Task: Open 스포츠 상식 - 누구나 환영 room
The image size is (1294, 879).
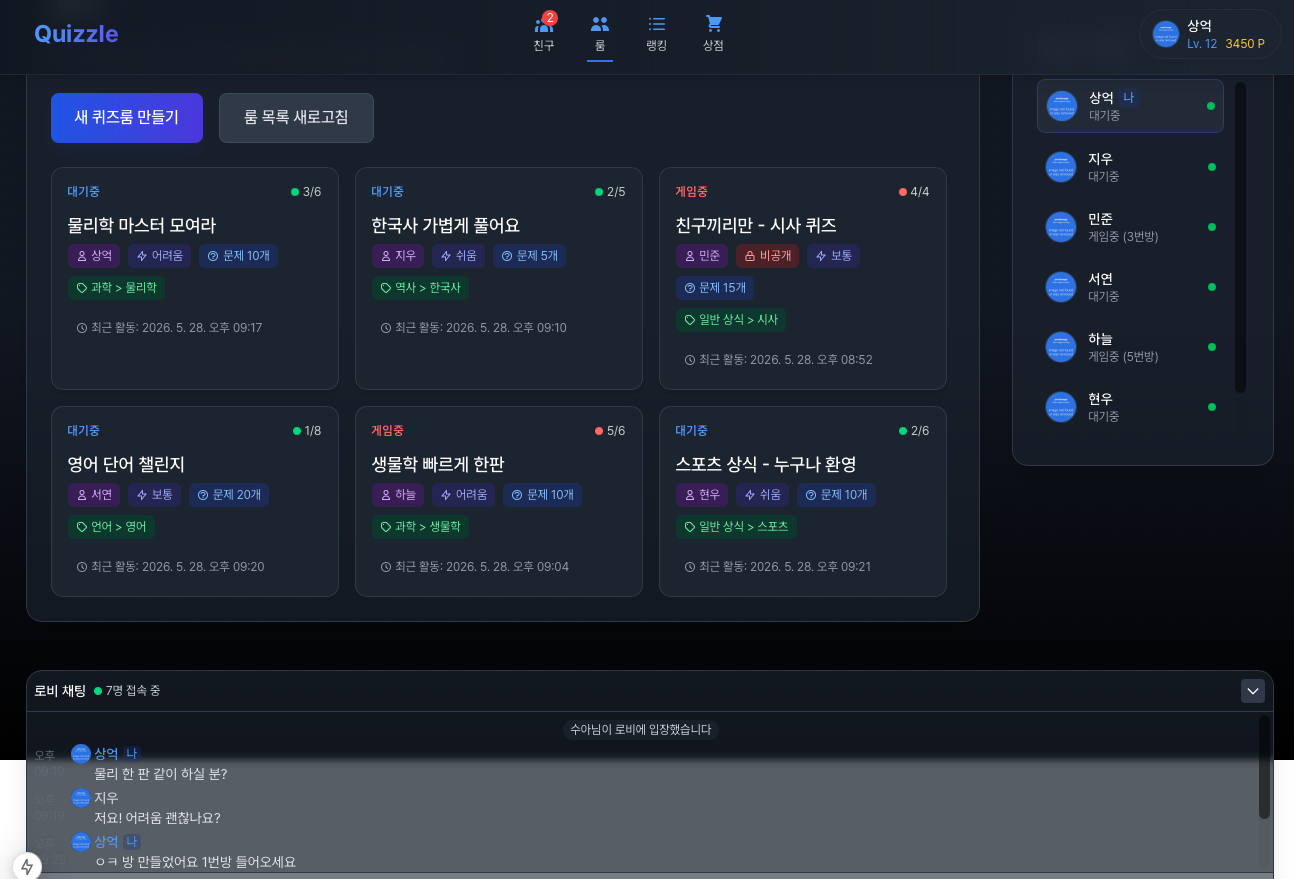Action: tap(803, 501)
